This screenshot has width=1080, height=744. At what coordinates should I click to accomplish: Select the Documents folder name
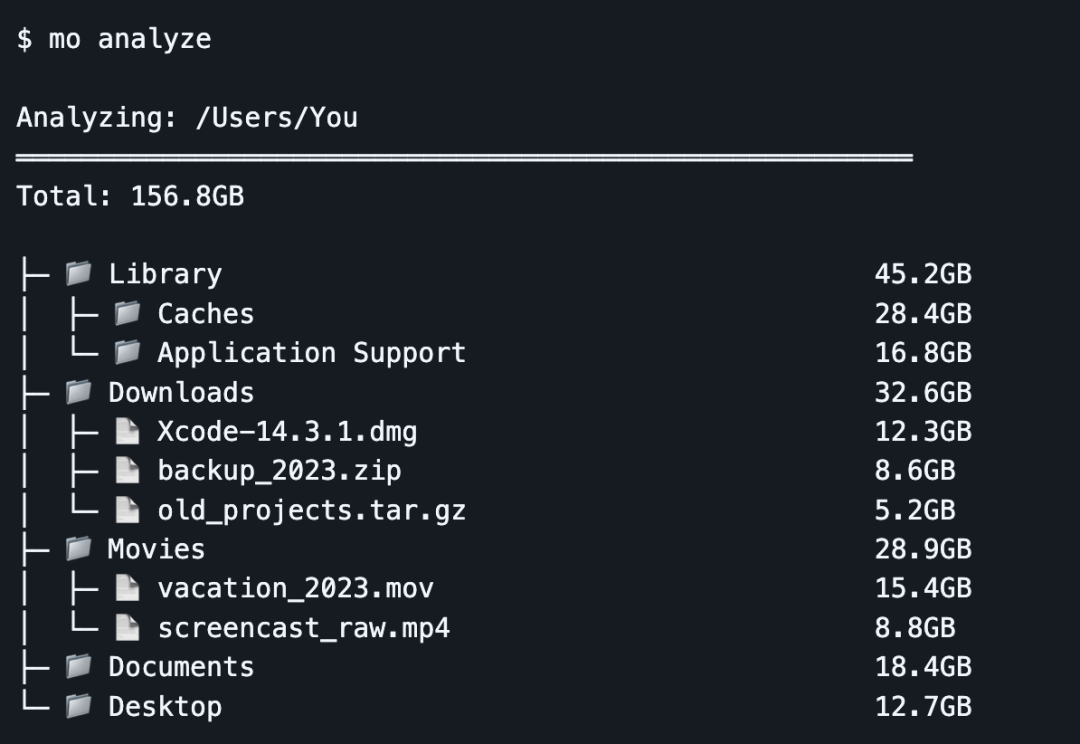(181, 667)
